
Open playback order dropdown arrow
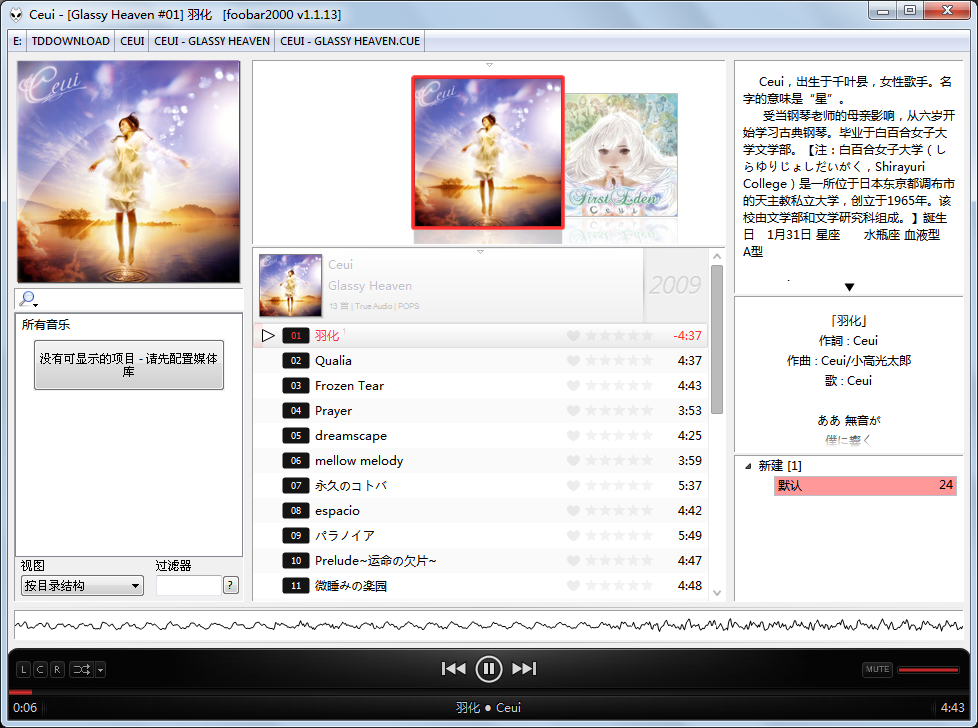coord(100,669)
